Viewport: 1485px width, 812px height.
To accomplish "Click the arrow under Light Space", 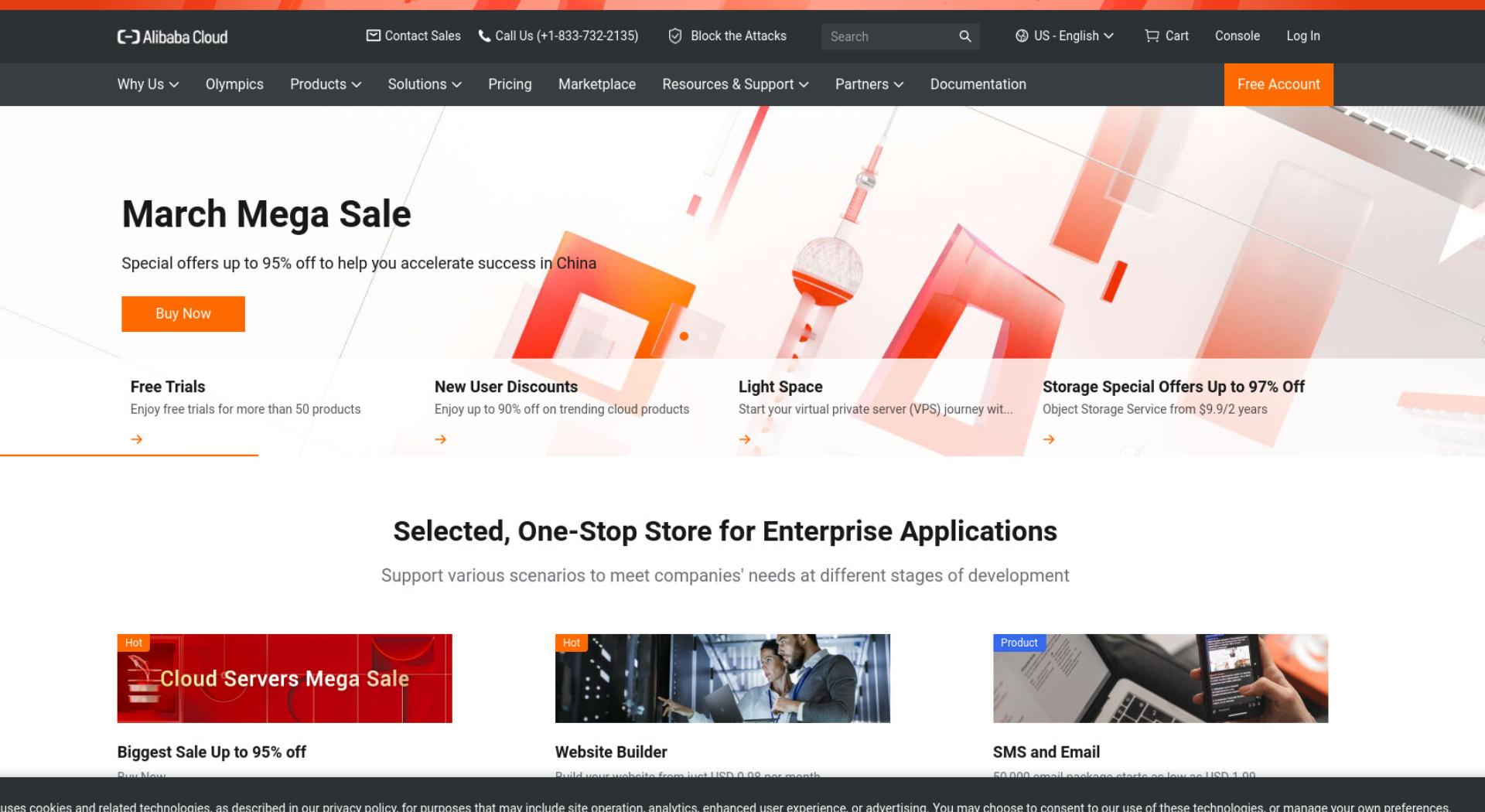I will click(745, 439).
